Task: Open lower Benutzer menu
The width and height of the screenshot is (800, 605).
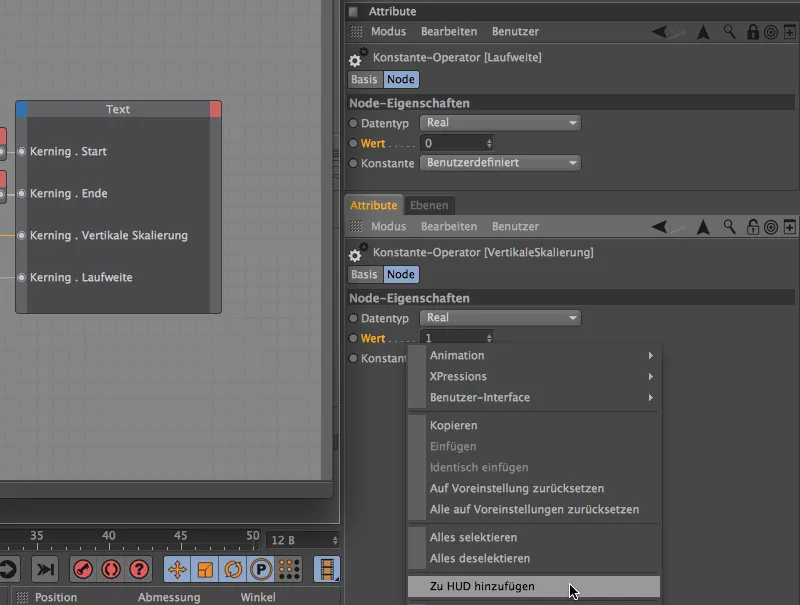Action: pyautogui.click(x=515, y=226)
